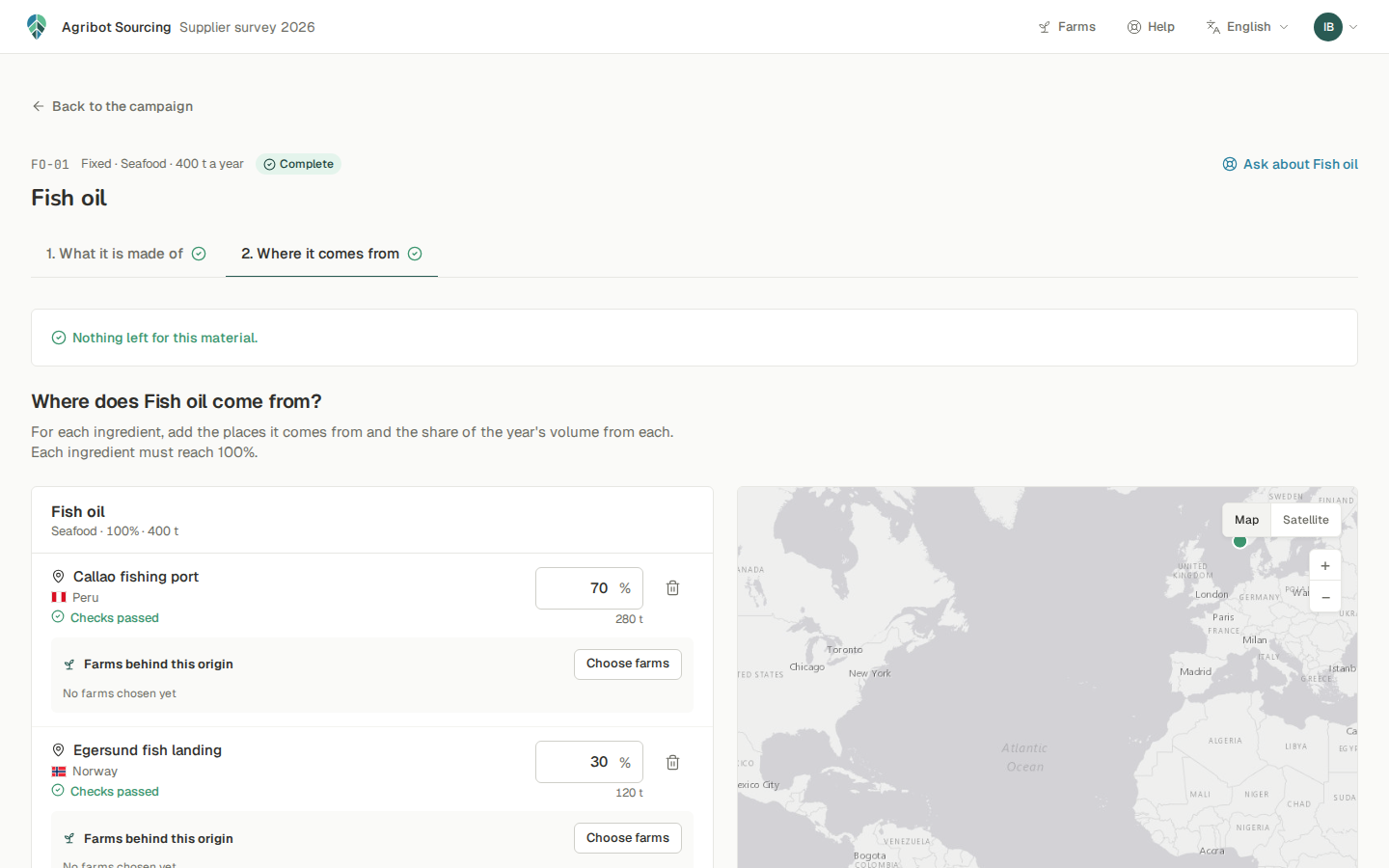1389x868 pixels.
Task: Click the Agribot Sourcing leaf logo
Action: tap(37, 27)
